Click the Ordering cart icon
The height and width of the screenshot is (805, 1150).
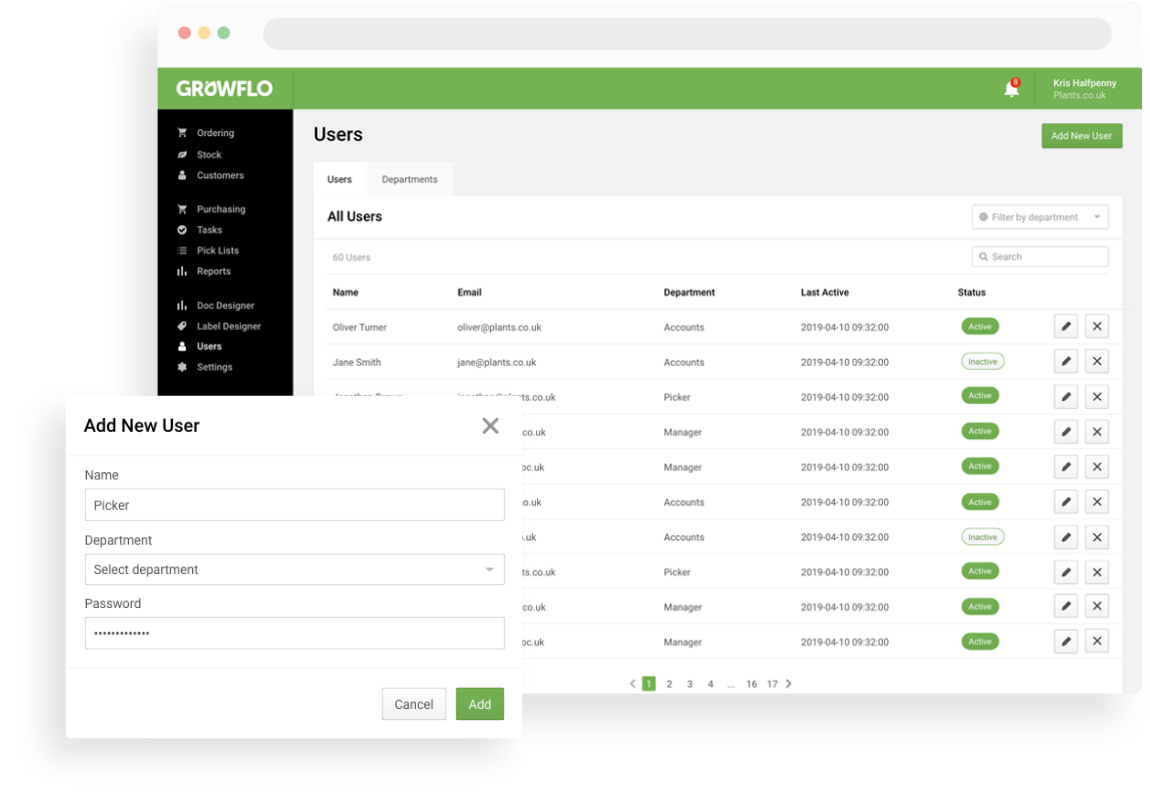tap(182, 133)
